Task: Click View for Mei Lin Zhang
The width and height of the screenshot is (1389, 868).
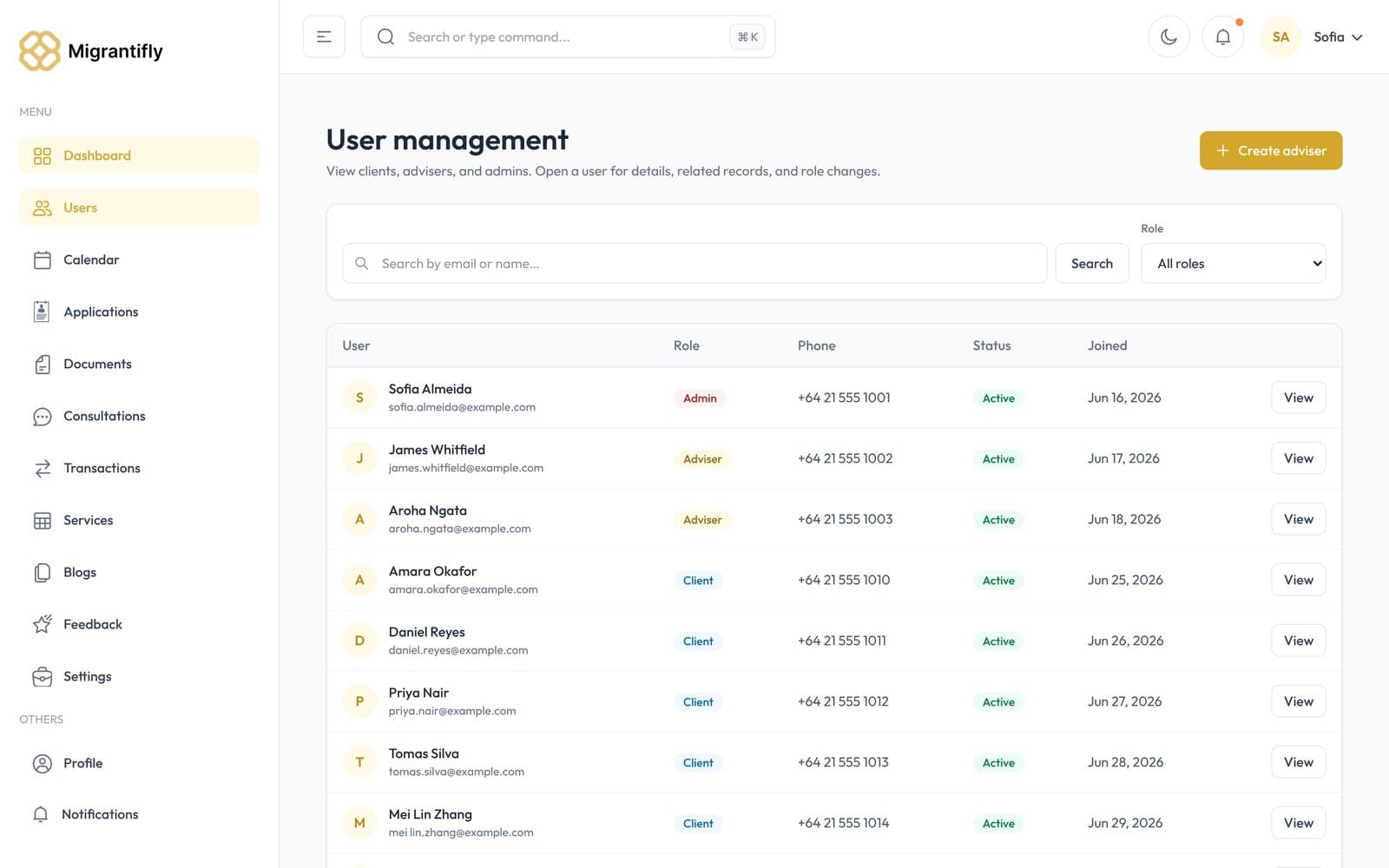Action: click(1299, 823)
